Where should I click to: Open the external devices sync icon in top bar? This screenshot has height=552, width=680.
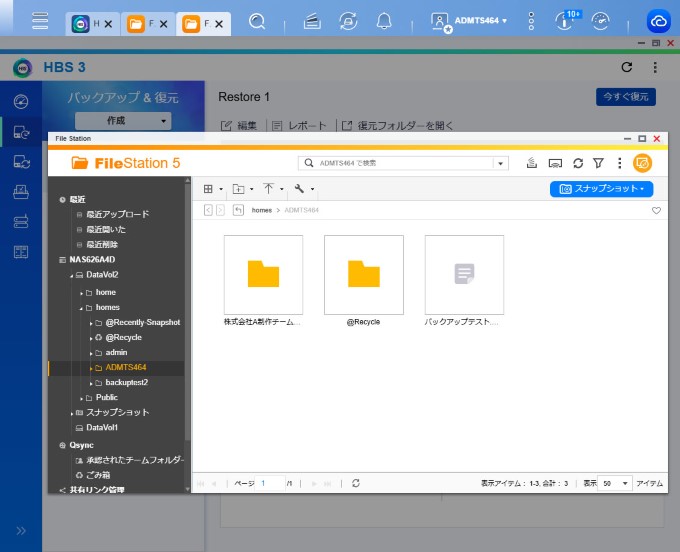click(348, 21)
